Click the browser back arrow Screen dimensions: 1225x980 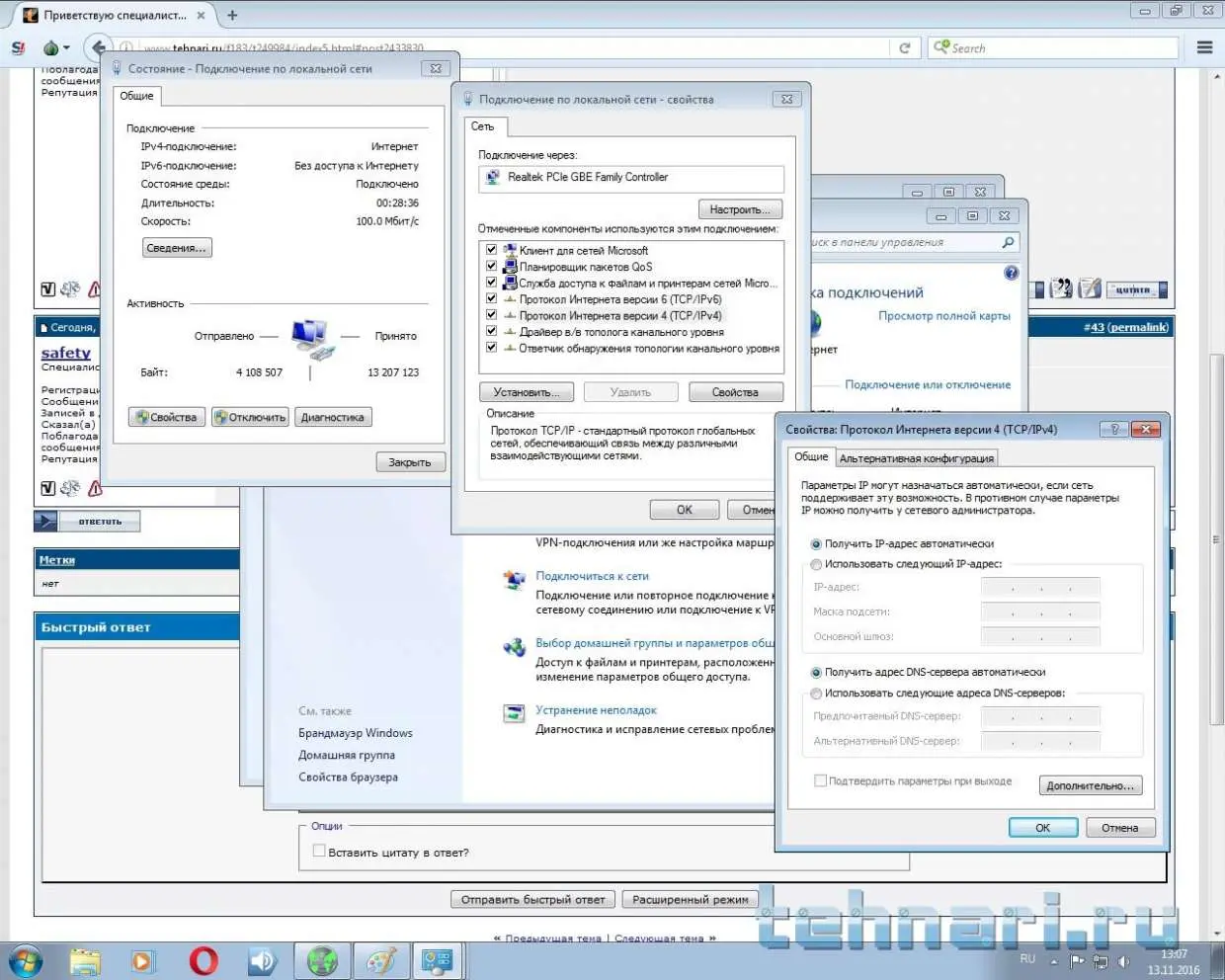(x=98, y=47)
